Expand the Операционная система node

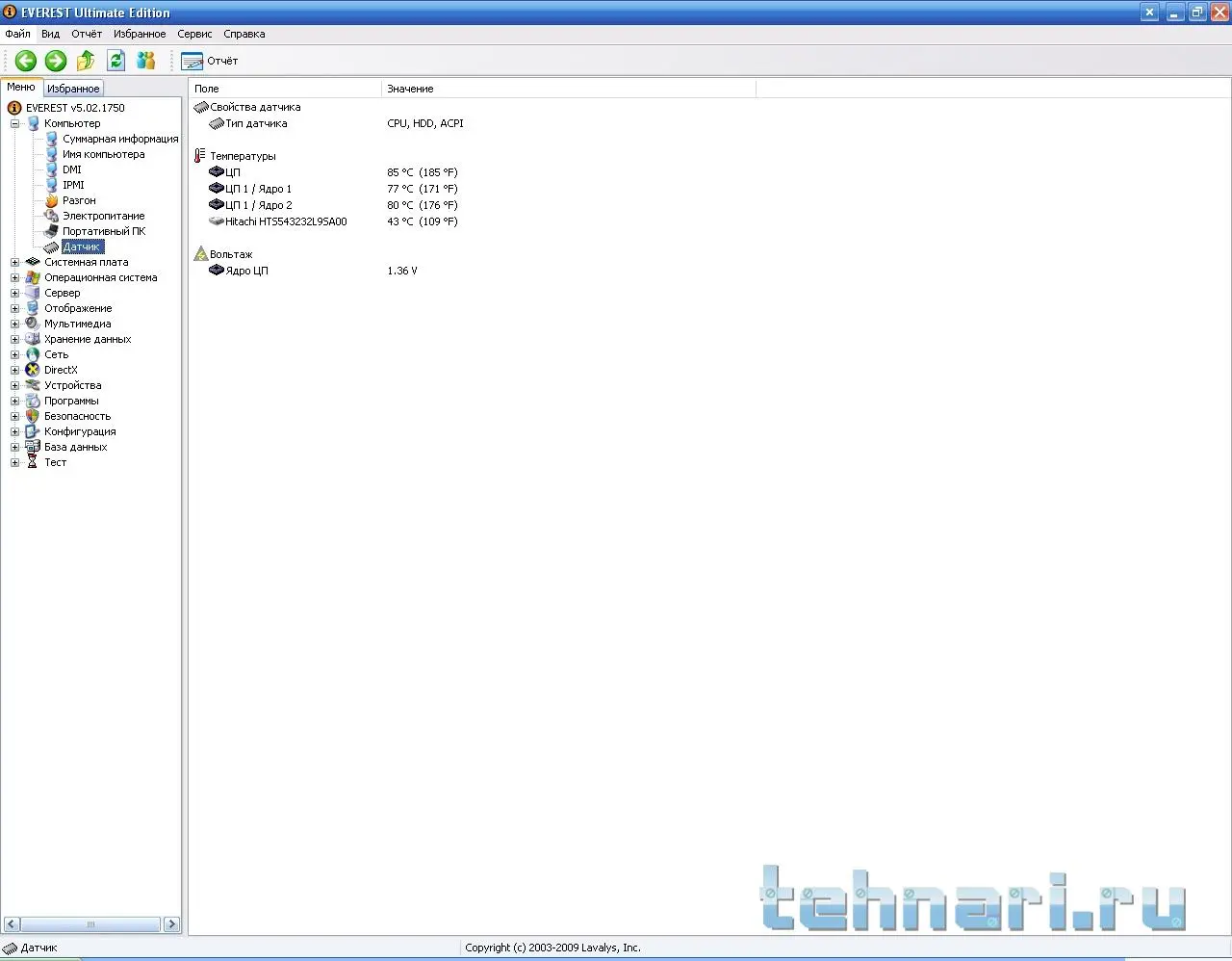pyautogui.click(x=14, y=277)
